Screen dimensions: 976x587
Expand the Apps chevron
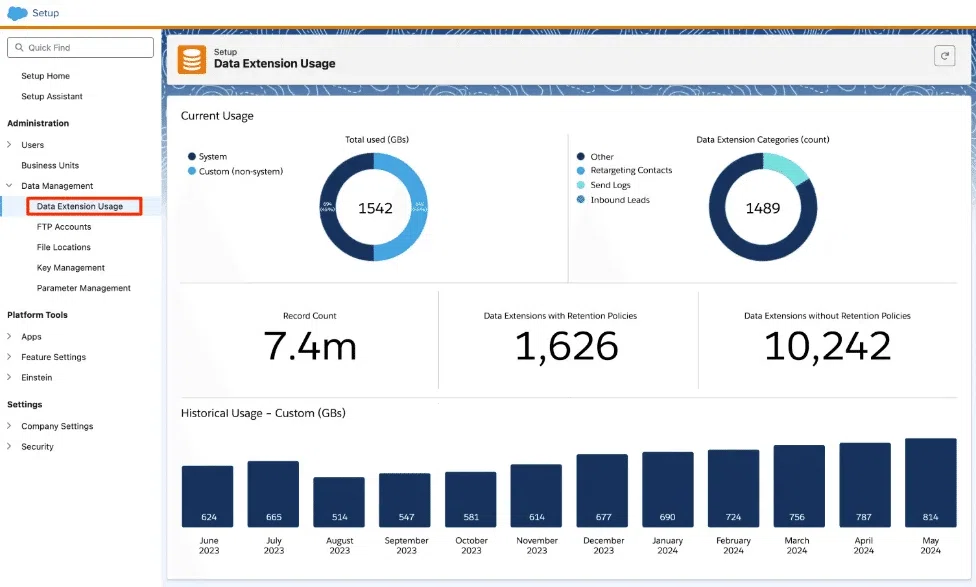coord(9,336)
